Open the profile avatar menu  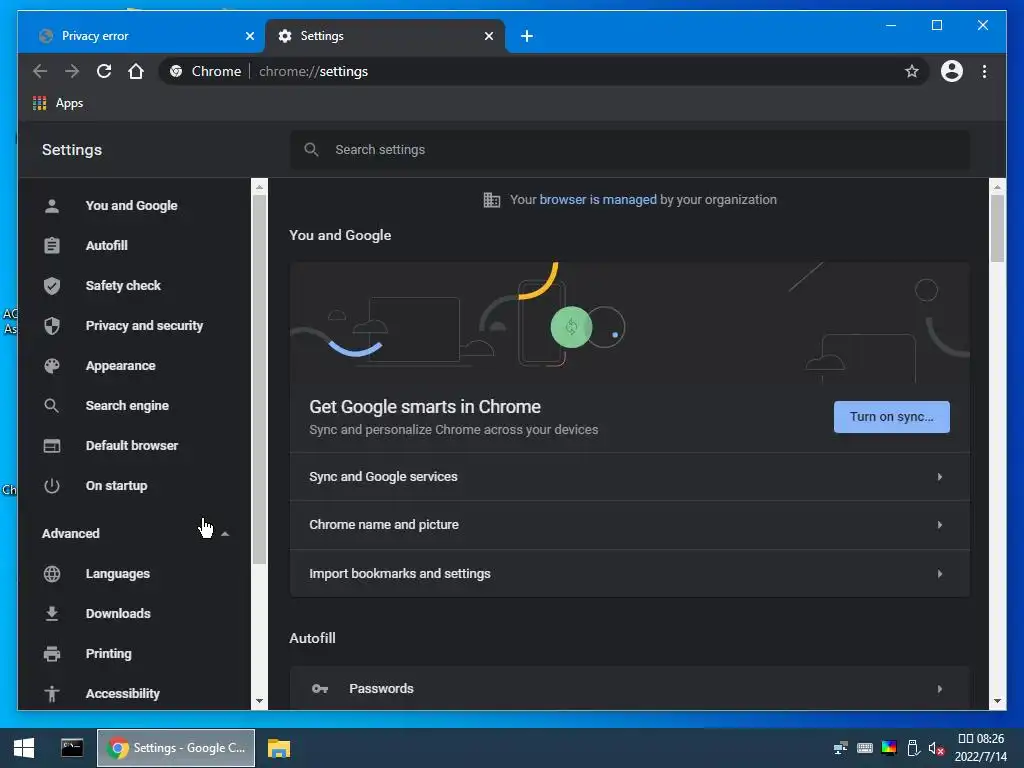(952, 71)
